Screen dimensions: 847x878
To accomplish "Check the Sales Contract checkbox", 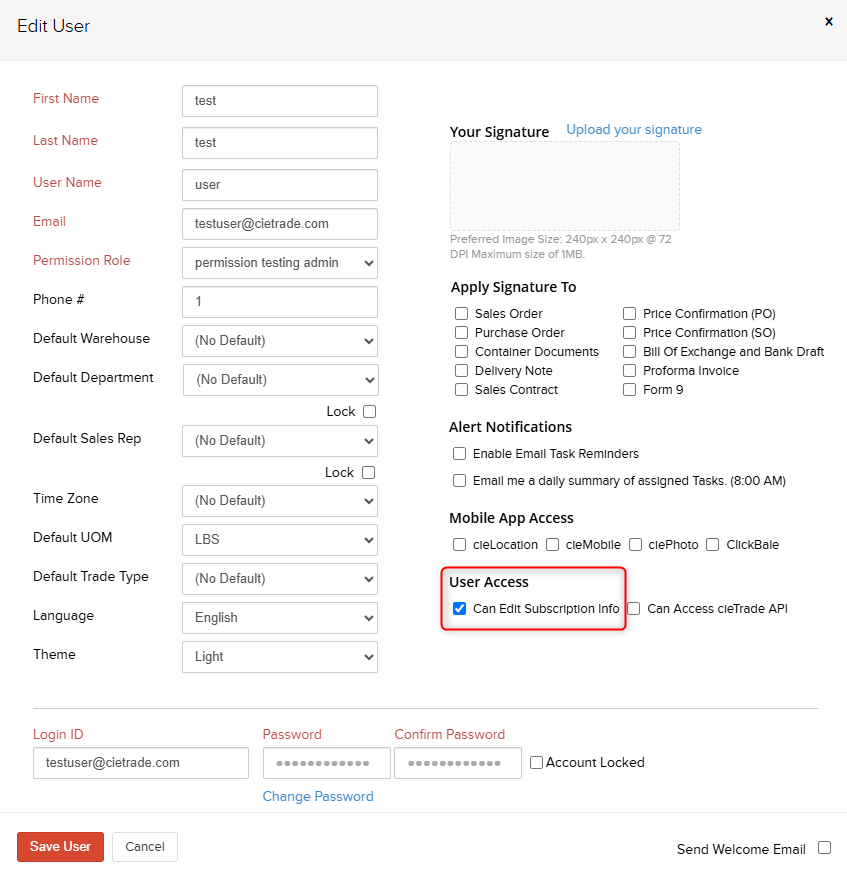I will [461, 390].
